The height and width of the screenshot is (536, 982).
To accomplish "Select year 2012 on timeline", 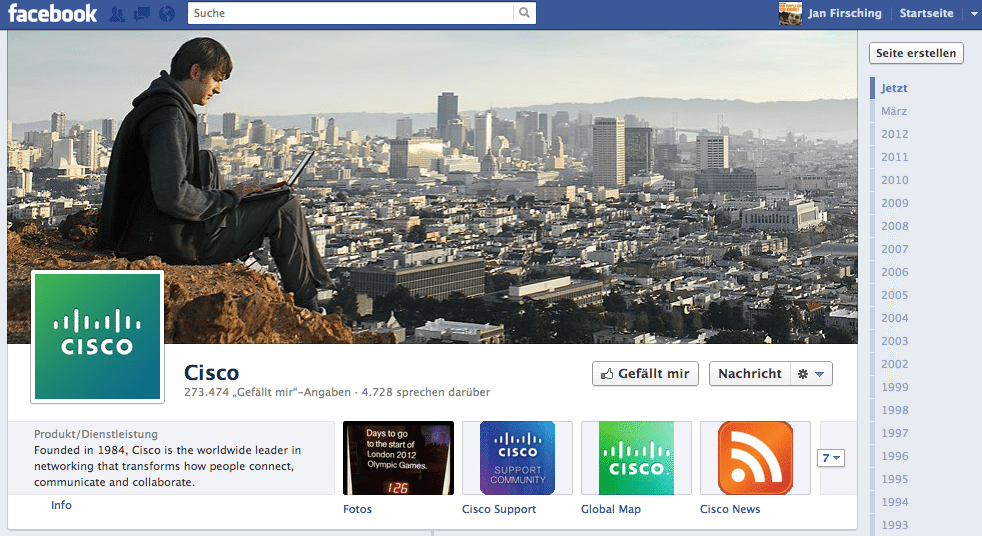I will [894, 134].
